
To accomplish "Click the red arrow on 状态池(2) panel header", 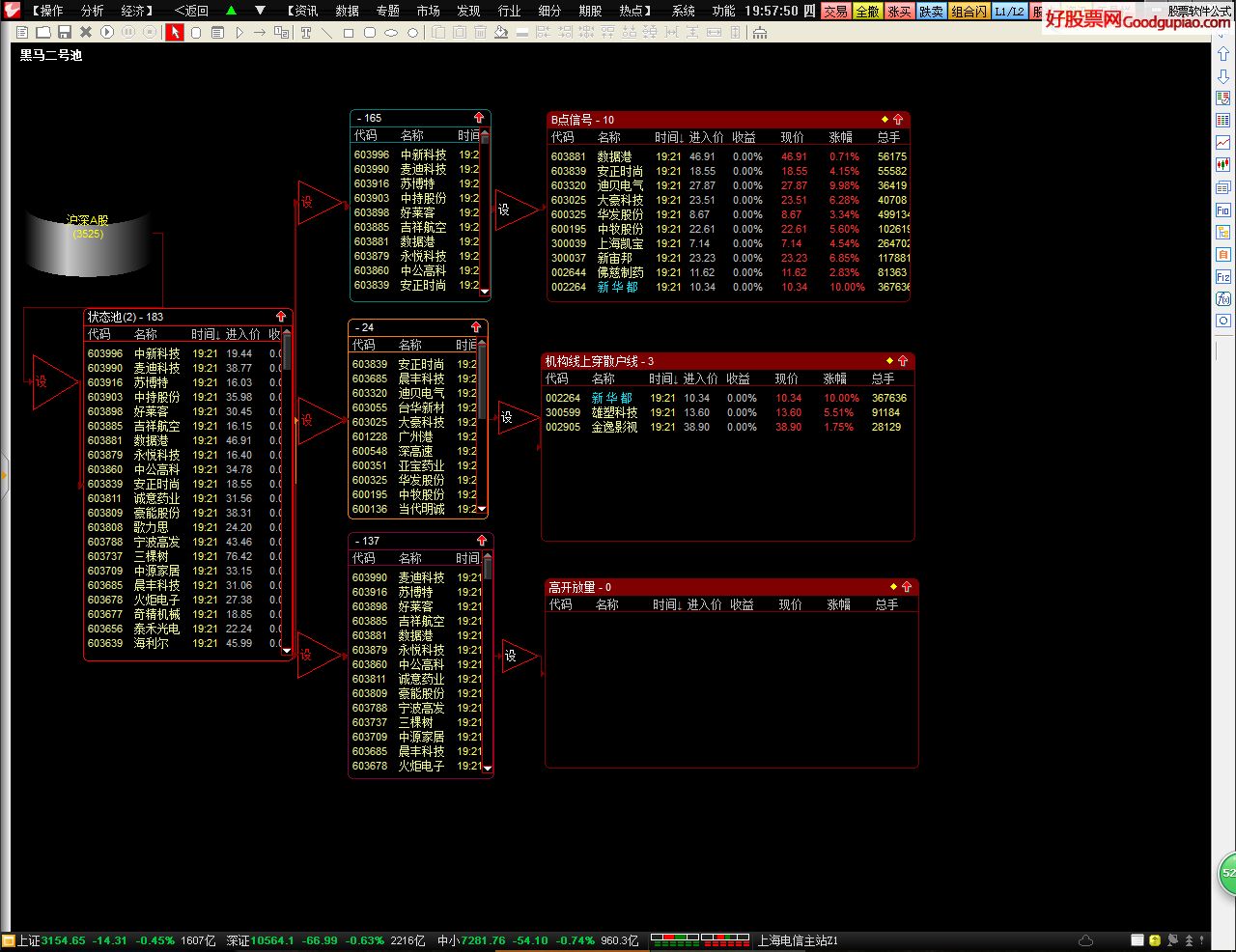I will [x=281, y=317].
